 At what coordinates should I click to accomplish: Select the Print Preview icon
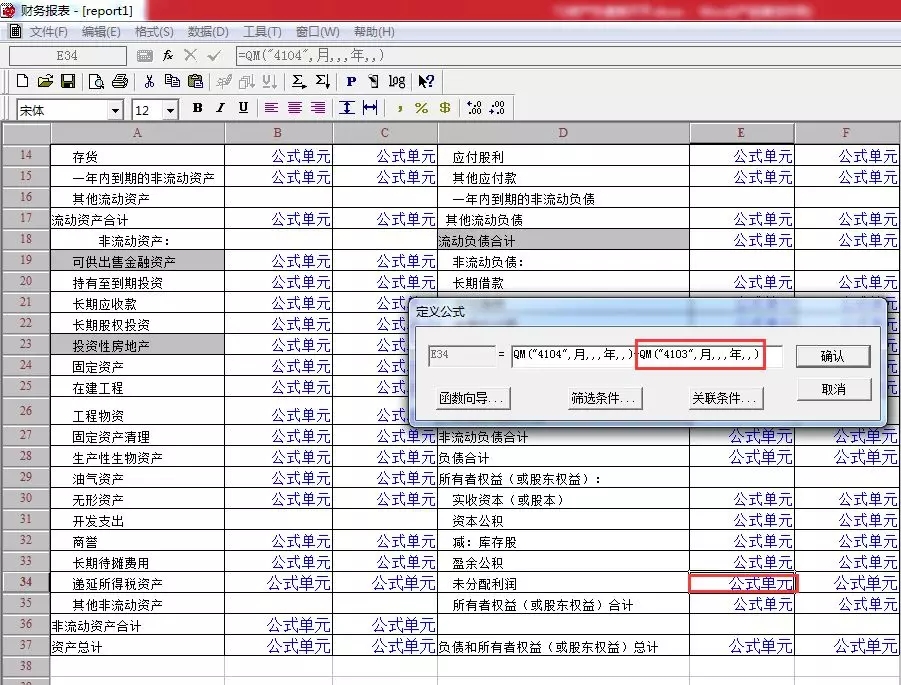(97, 81)
